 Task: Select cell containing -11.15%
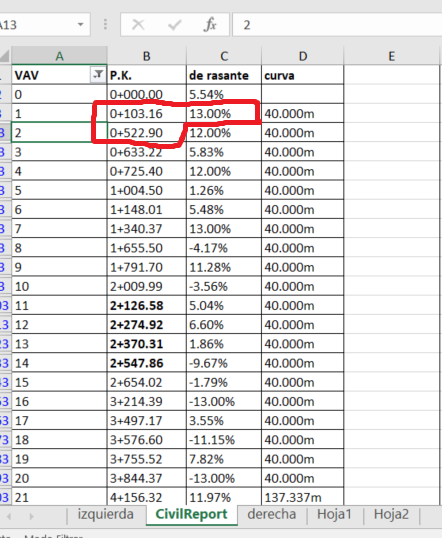pos(224,440)
